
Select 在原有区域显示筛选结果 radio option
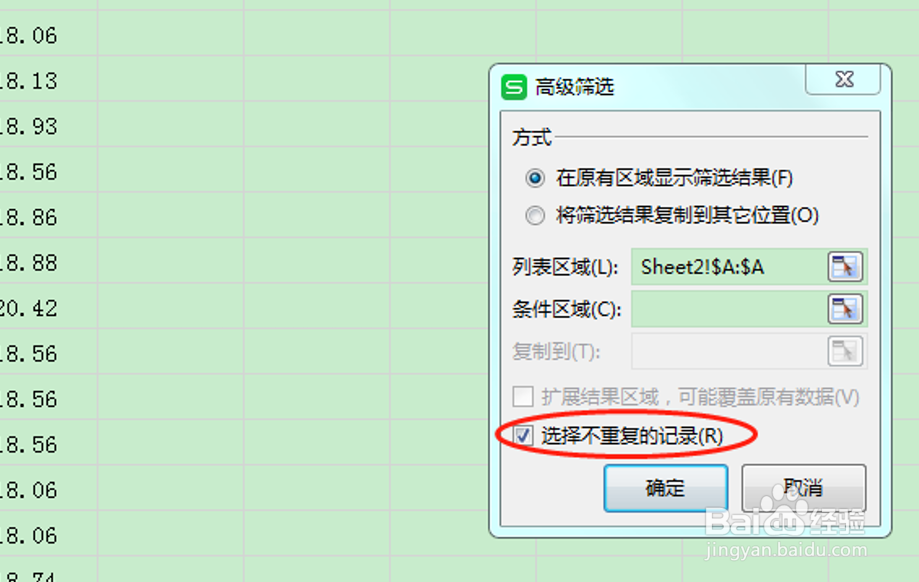point(535,178)
